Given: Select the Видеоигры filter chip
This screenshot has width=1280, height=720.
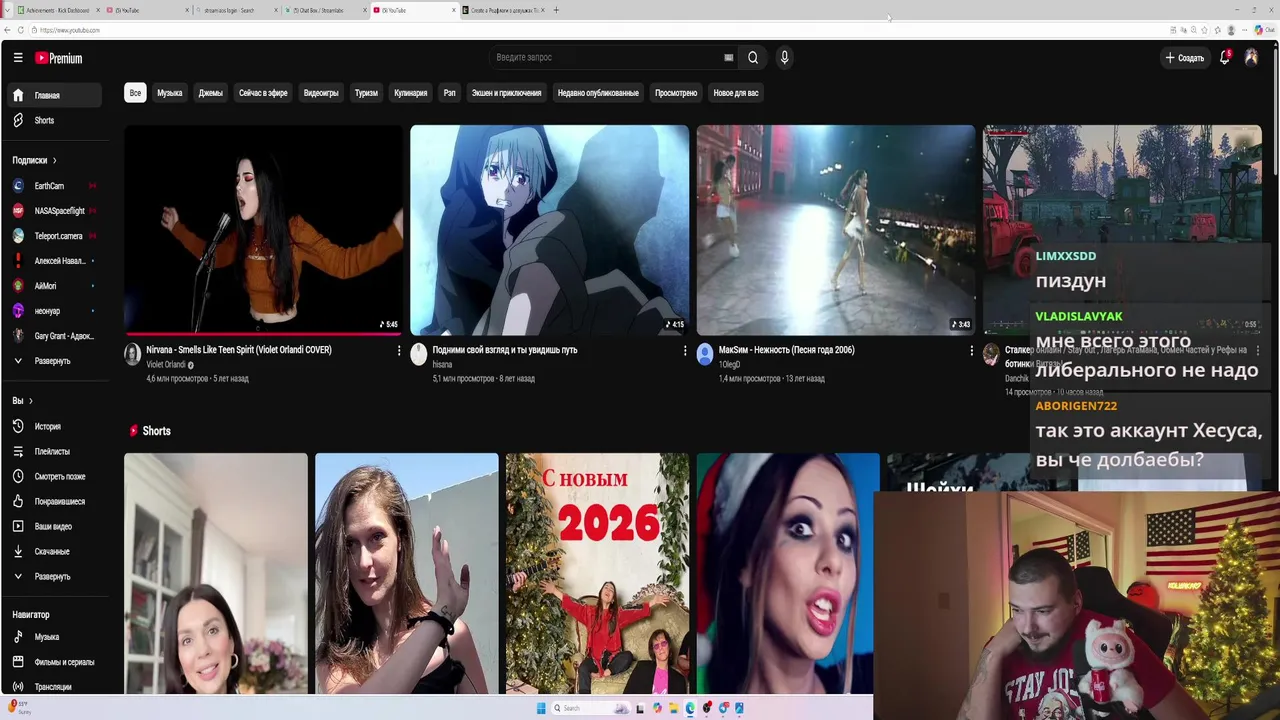Looking at the screenshot, I should 321,93.
